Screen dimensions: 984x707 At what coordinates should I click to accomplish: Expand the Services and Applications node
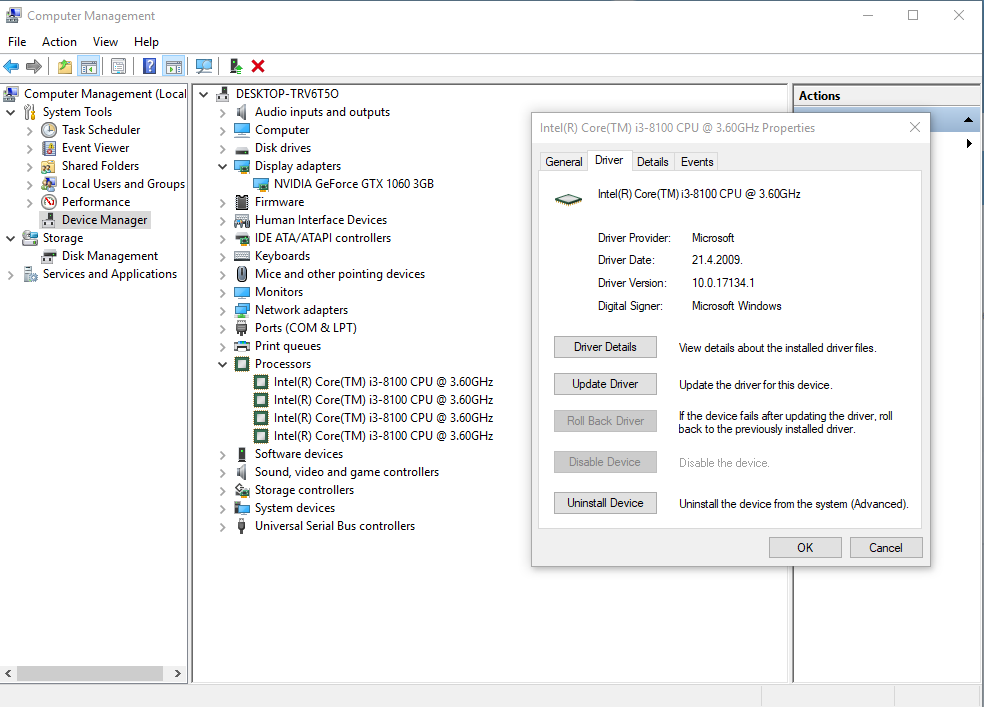[x=11, y=275]
